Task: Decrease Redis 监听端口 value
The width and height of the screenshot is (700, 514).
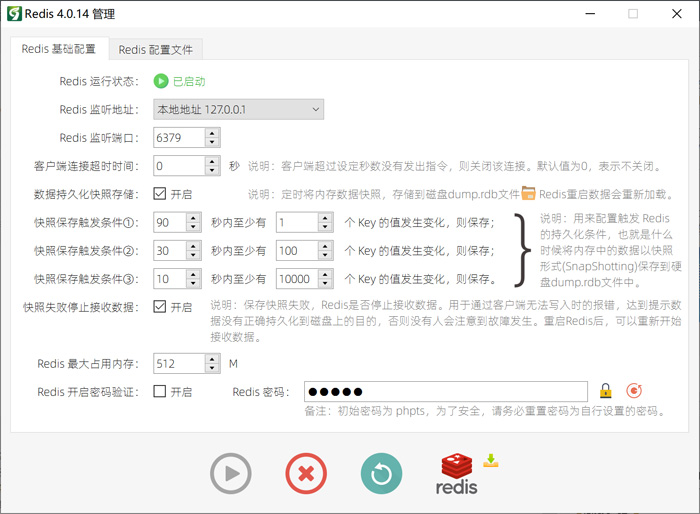Action: click(x=212, y=142)
